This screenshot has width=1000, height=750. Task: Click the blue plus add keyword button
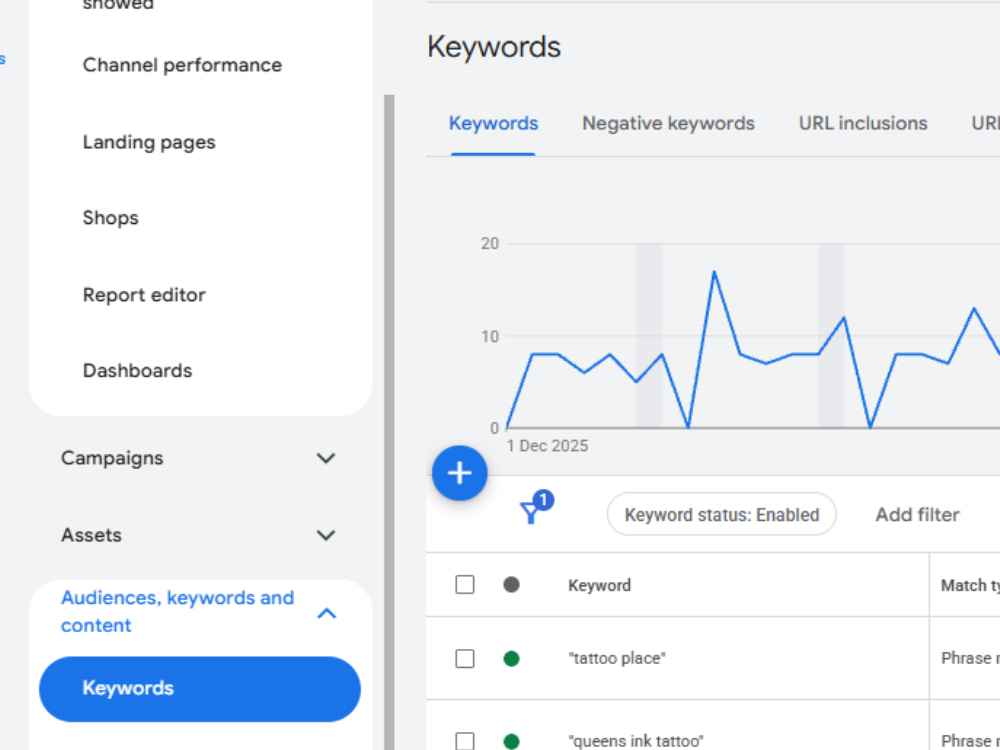click(x=459, y=473)
